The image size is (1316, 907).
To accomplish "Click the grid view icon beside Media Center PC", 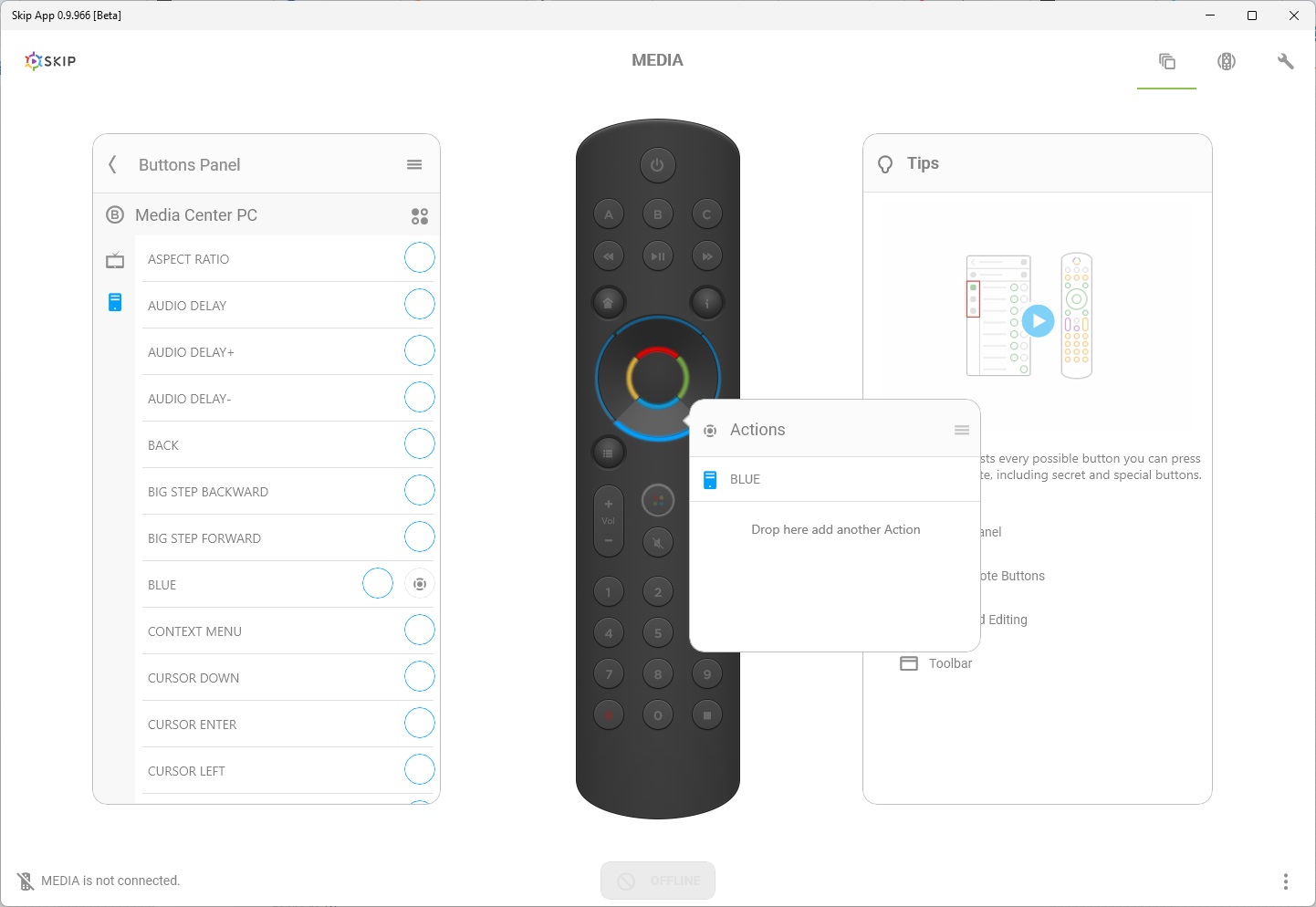I will pyautogui.click(x=420, y=216).
